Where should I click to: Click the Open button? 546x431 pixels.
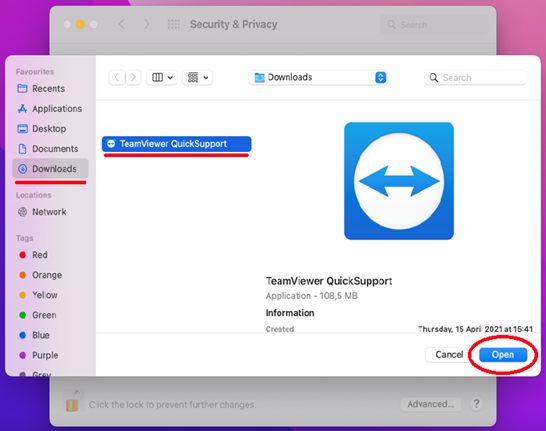[503, 355]
